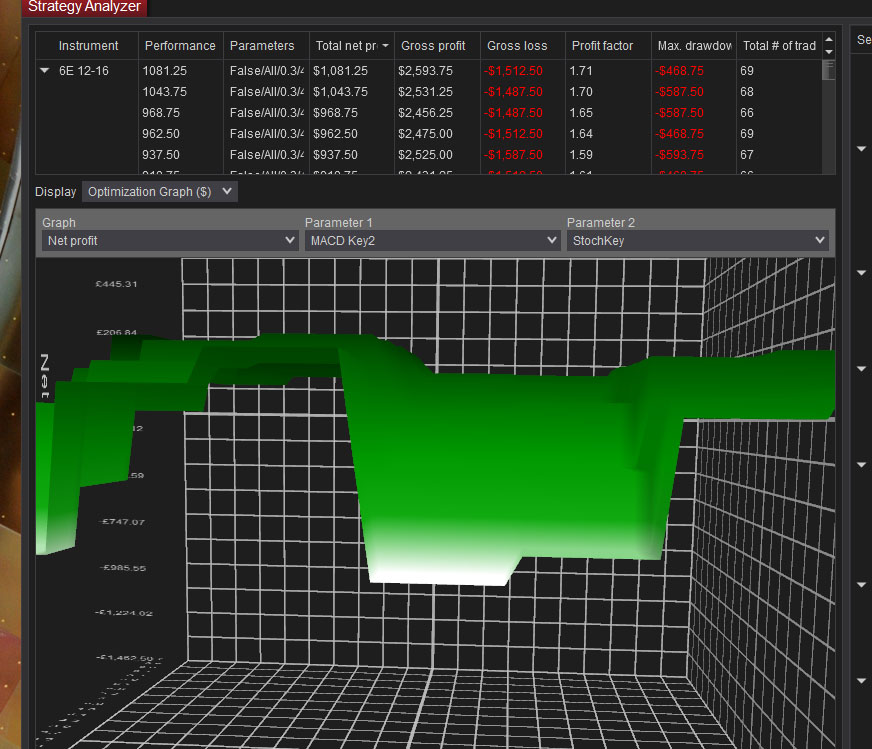Select the performance value 937.50
872x749 pixels.
[161, 155]
